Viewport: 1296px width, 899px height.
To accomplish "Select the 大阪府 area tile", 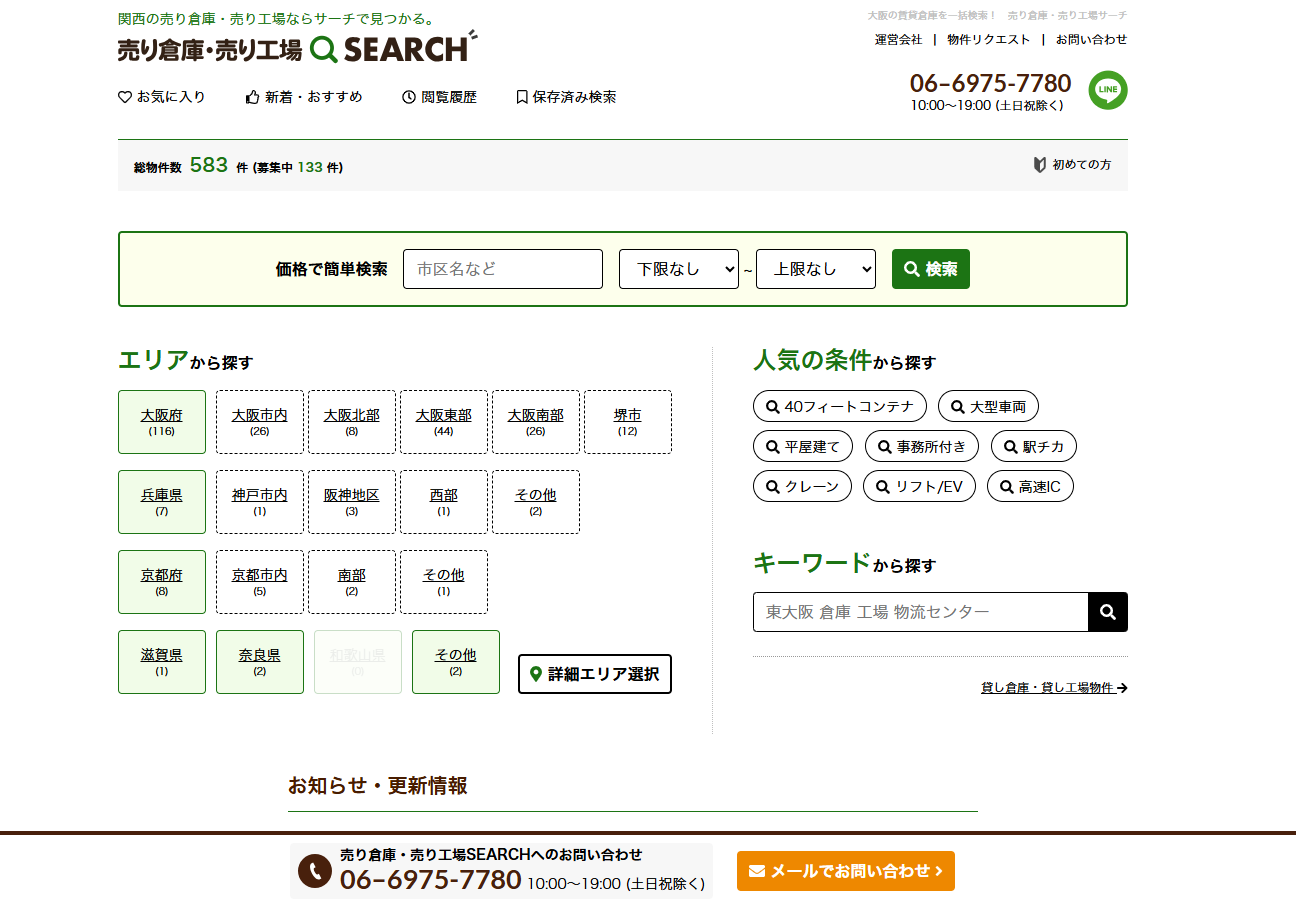I will pos(162,422).
